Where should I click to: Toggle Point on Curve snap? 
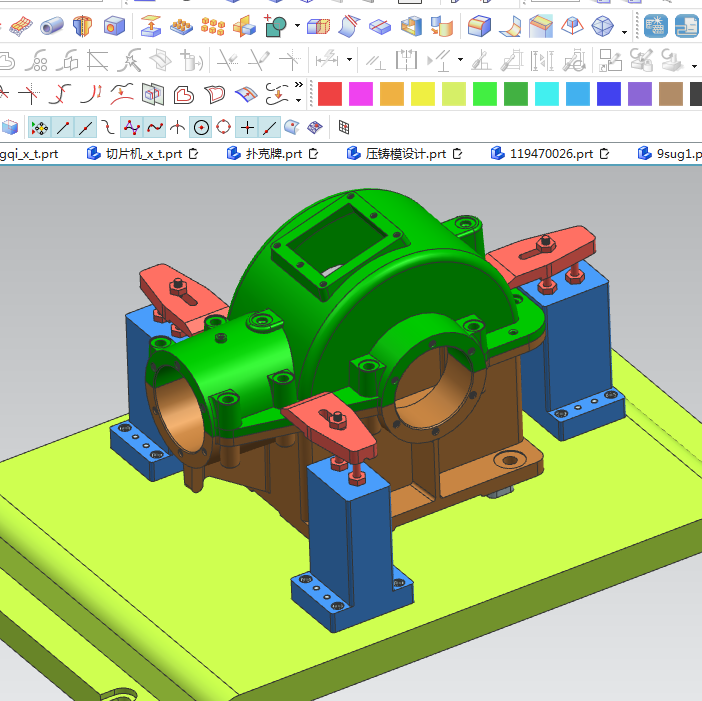[270, 128]
